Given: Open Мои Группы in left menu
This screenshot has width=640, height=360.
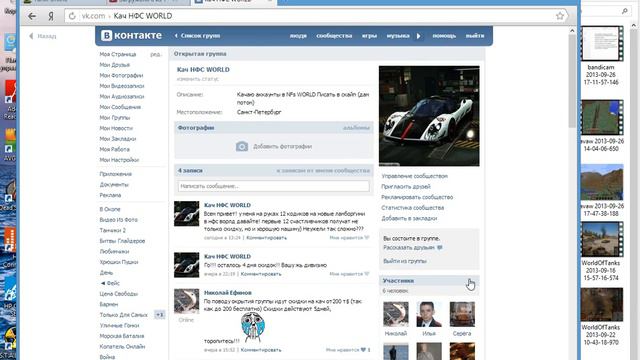Looking at the screenshot, I should (x=115, y=118).
